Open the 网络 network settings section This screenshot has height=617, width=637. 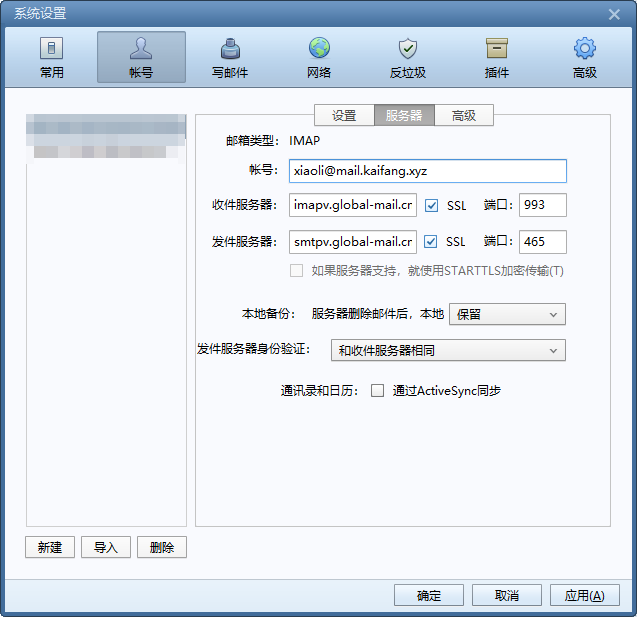319,57
